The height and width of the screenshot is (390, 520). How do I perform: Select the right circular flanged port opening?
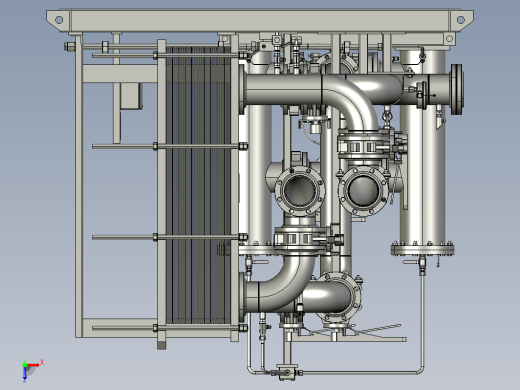coord(363,191)
